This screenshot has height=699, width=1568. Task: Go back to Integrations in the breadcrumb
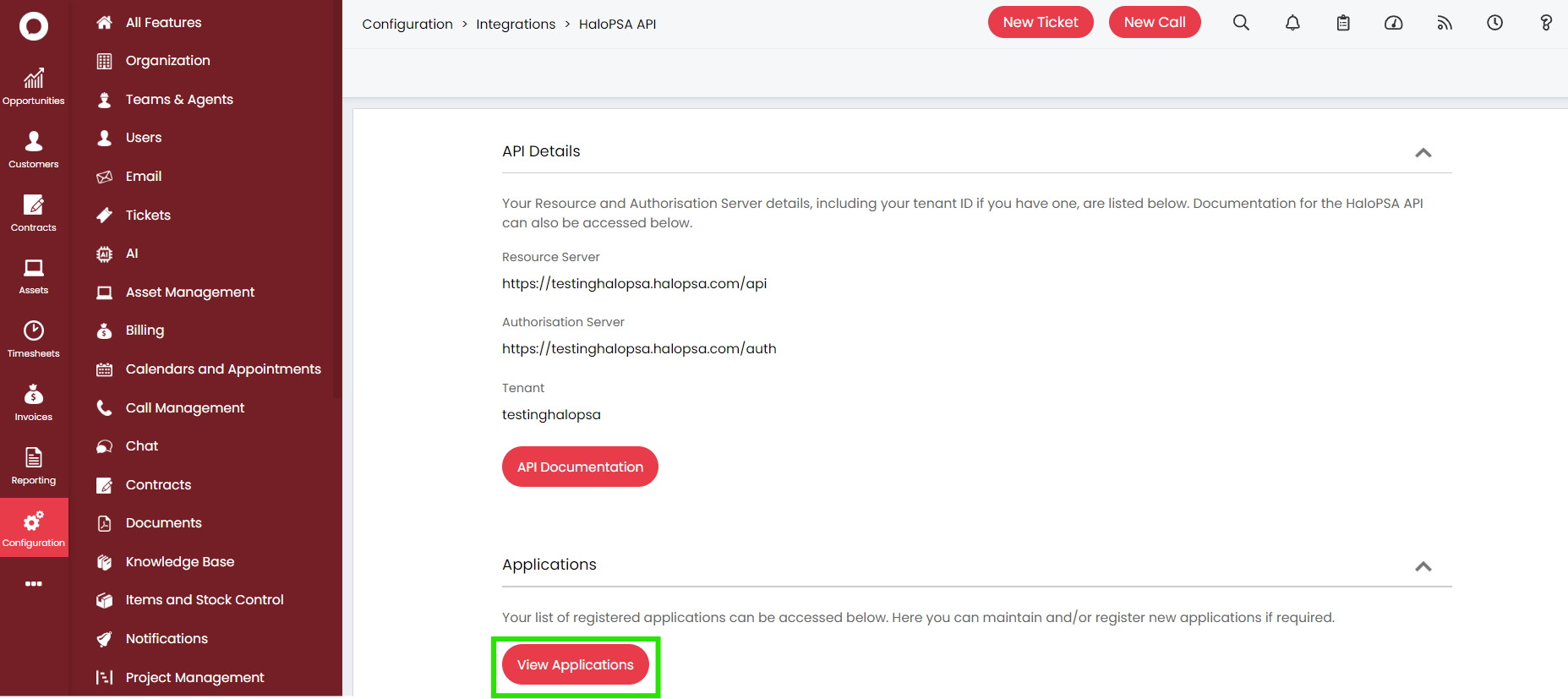click(516, 24)
